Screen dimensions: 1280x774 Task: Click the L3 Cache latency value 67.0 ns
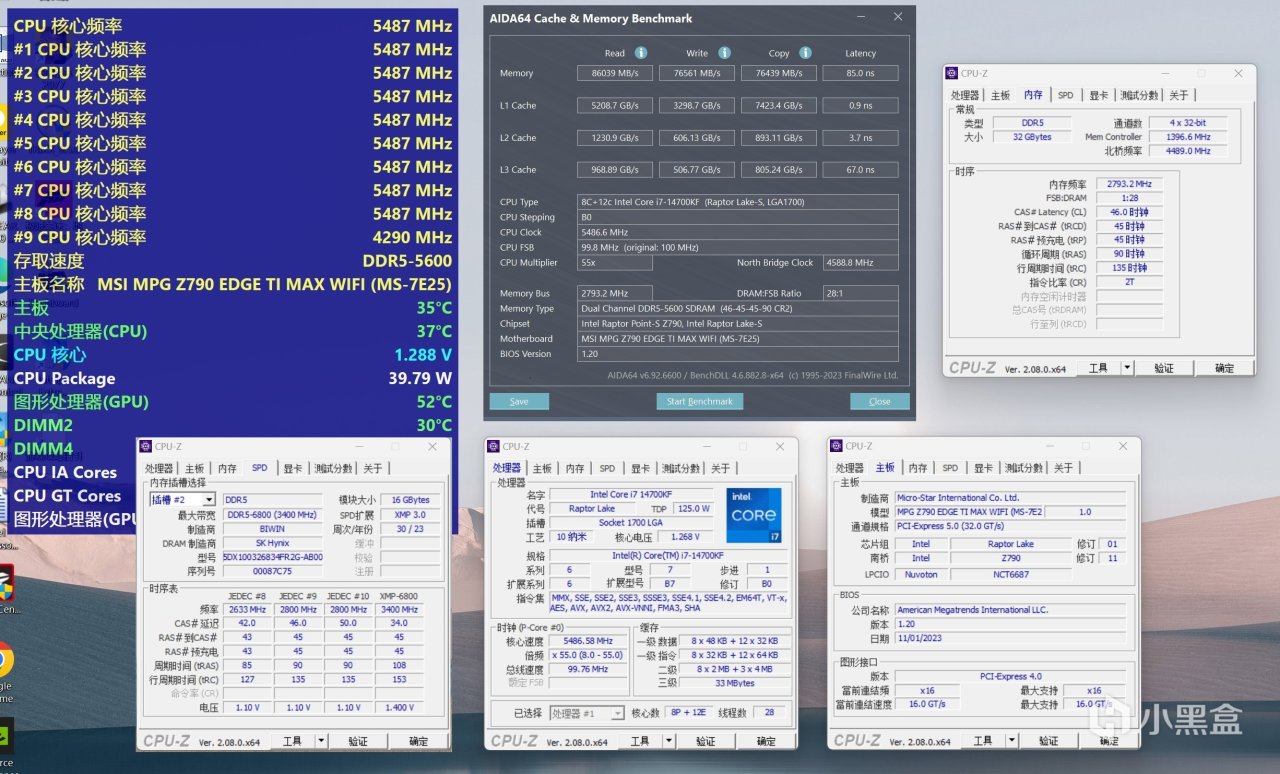point(860,170)
